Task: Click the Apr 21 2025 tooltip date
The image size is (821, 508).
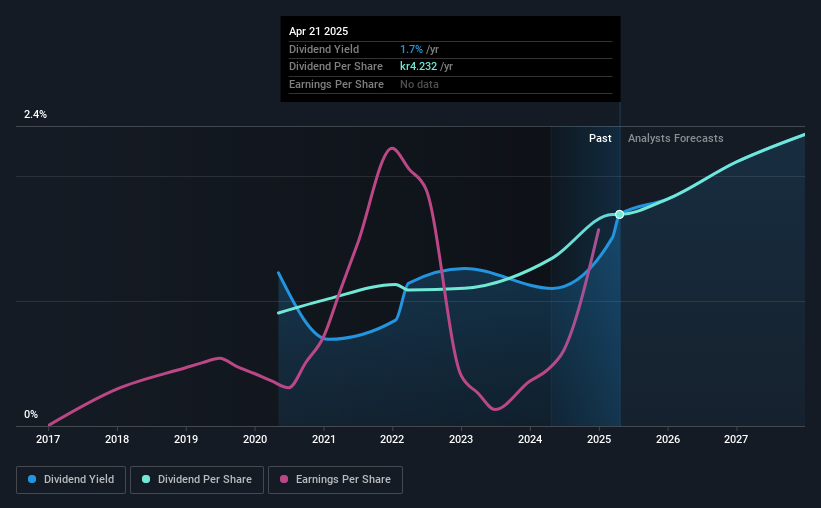Action: click(318, 31)
